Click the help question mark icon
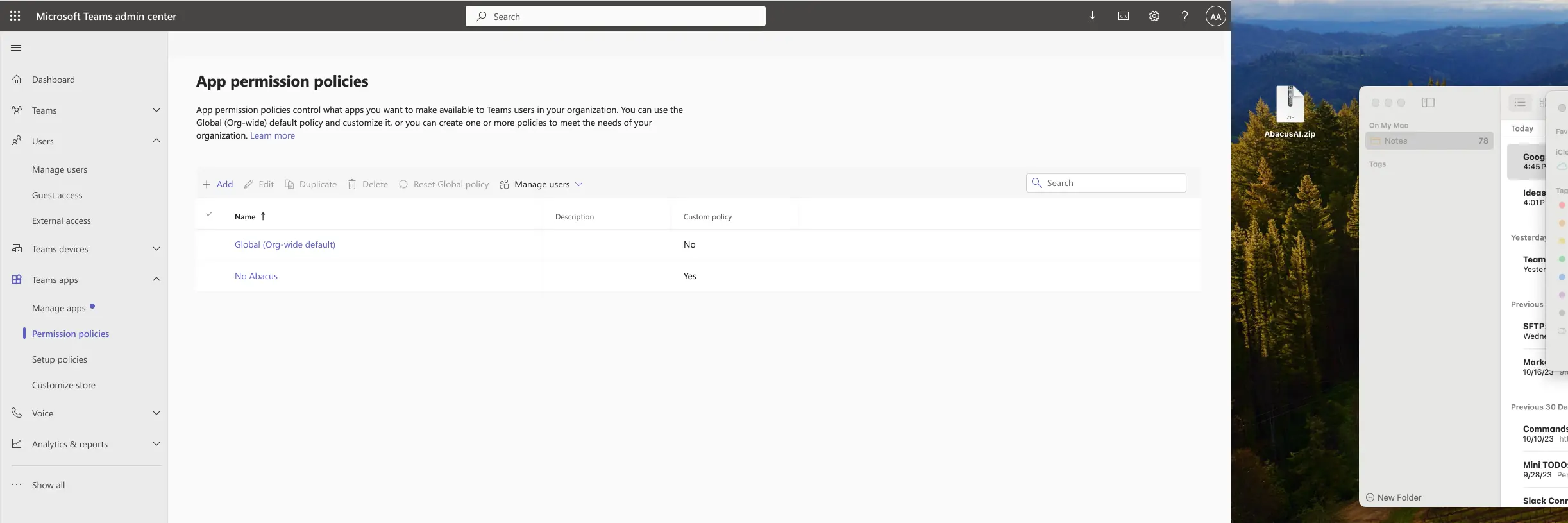This screenshot has height=523, width=1568. click(1184, 16)
